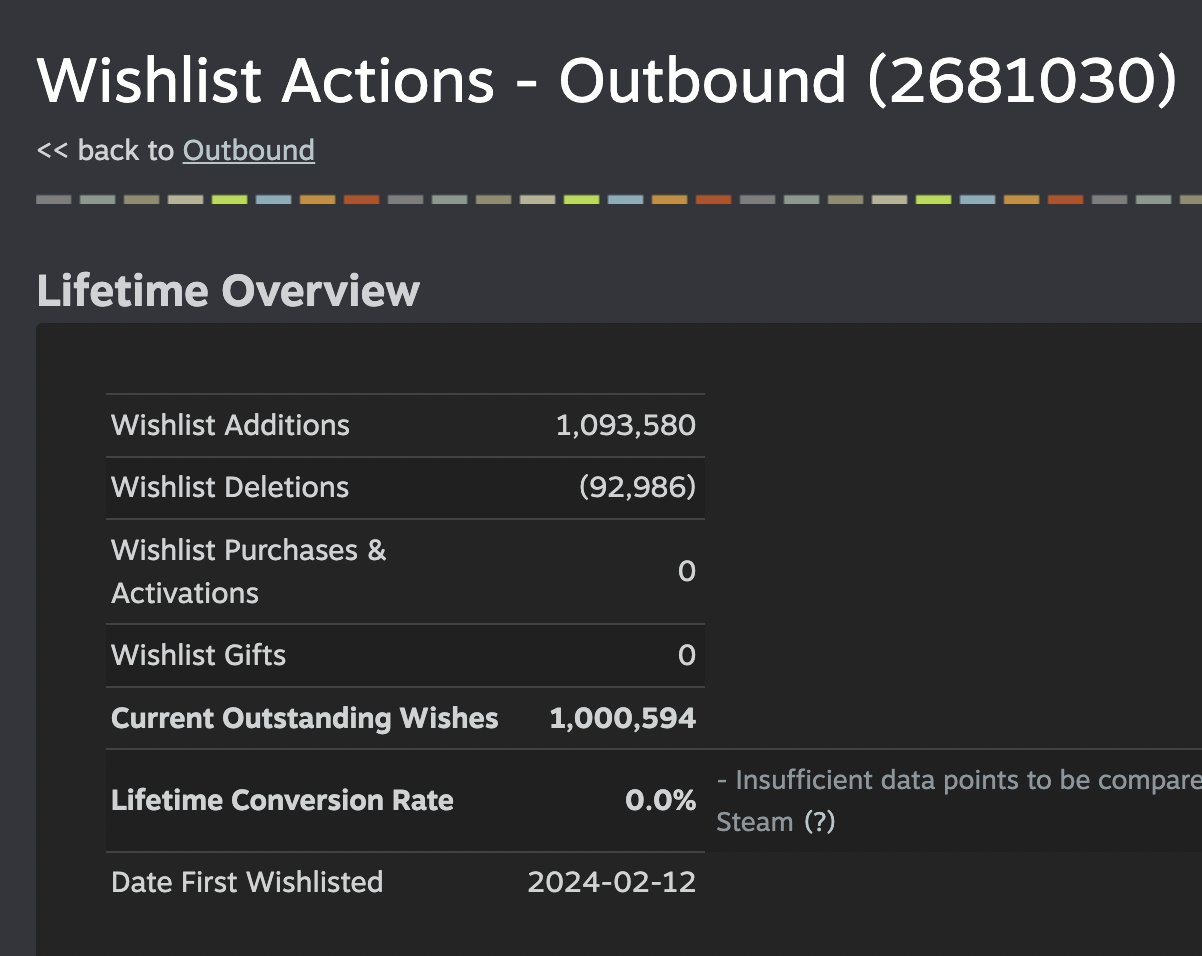Viewport: 1202px width, 956px height.
Task: Select the Wishlist Additions row label
Action: (x=230, y=425)
